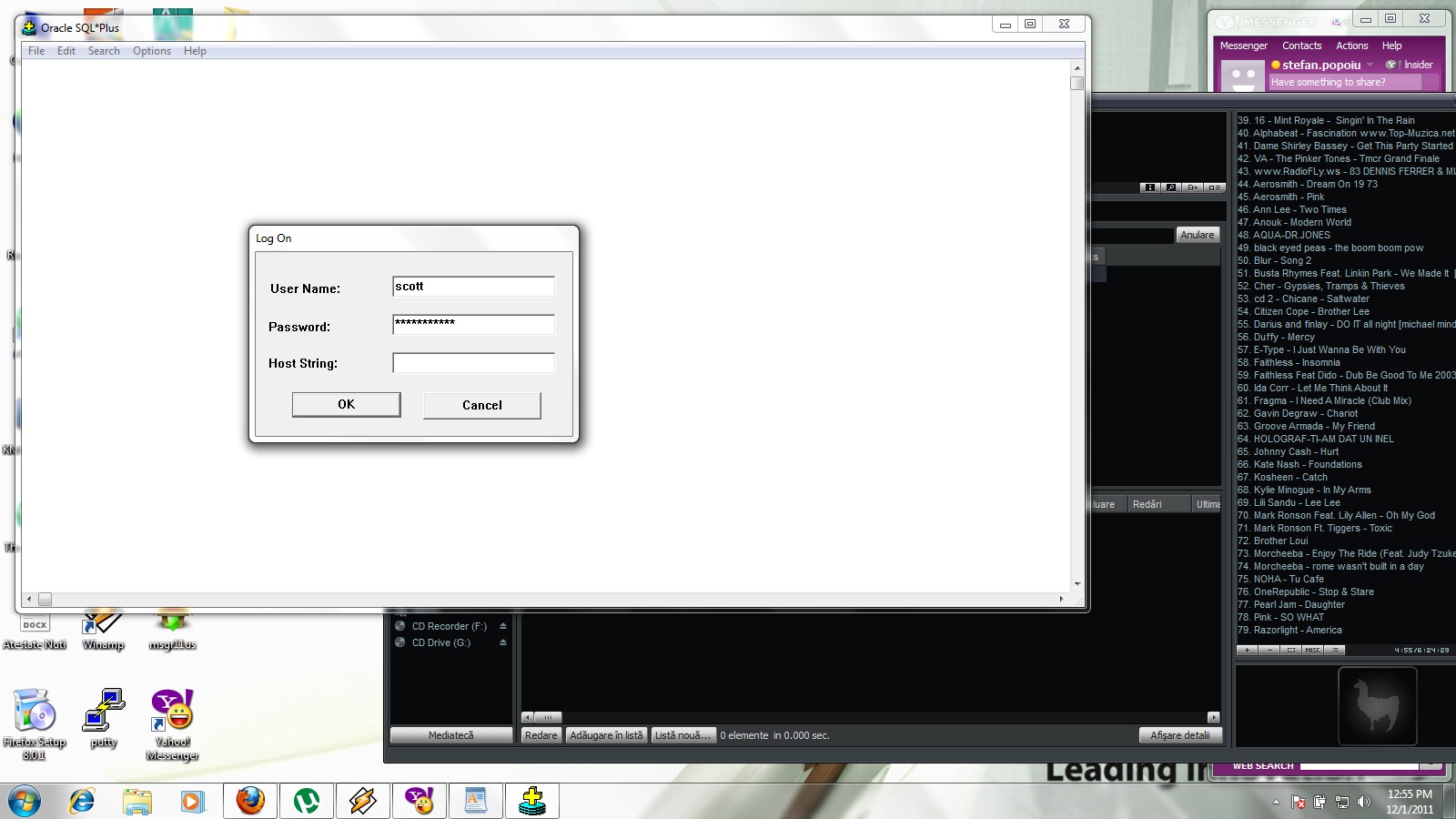Click the search magnifier icon in Winamp
Viewport: 1456px width, 819px height.
click(x=1171, y=187)
